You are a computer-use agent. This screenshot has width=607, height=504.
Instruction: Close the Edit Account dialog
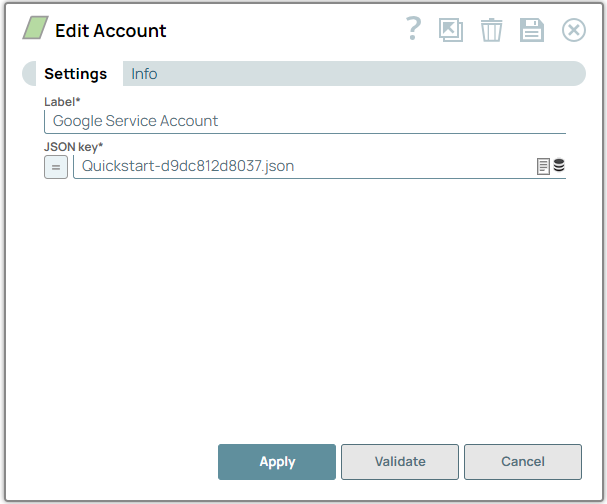574,30
